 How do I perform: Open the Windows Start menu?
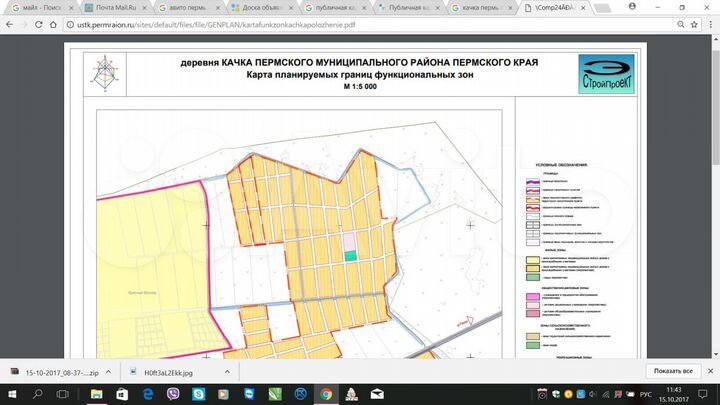[12, 395]
